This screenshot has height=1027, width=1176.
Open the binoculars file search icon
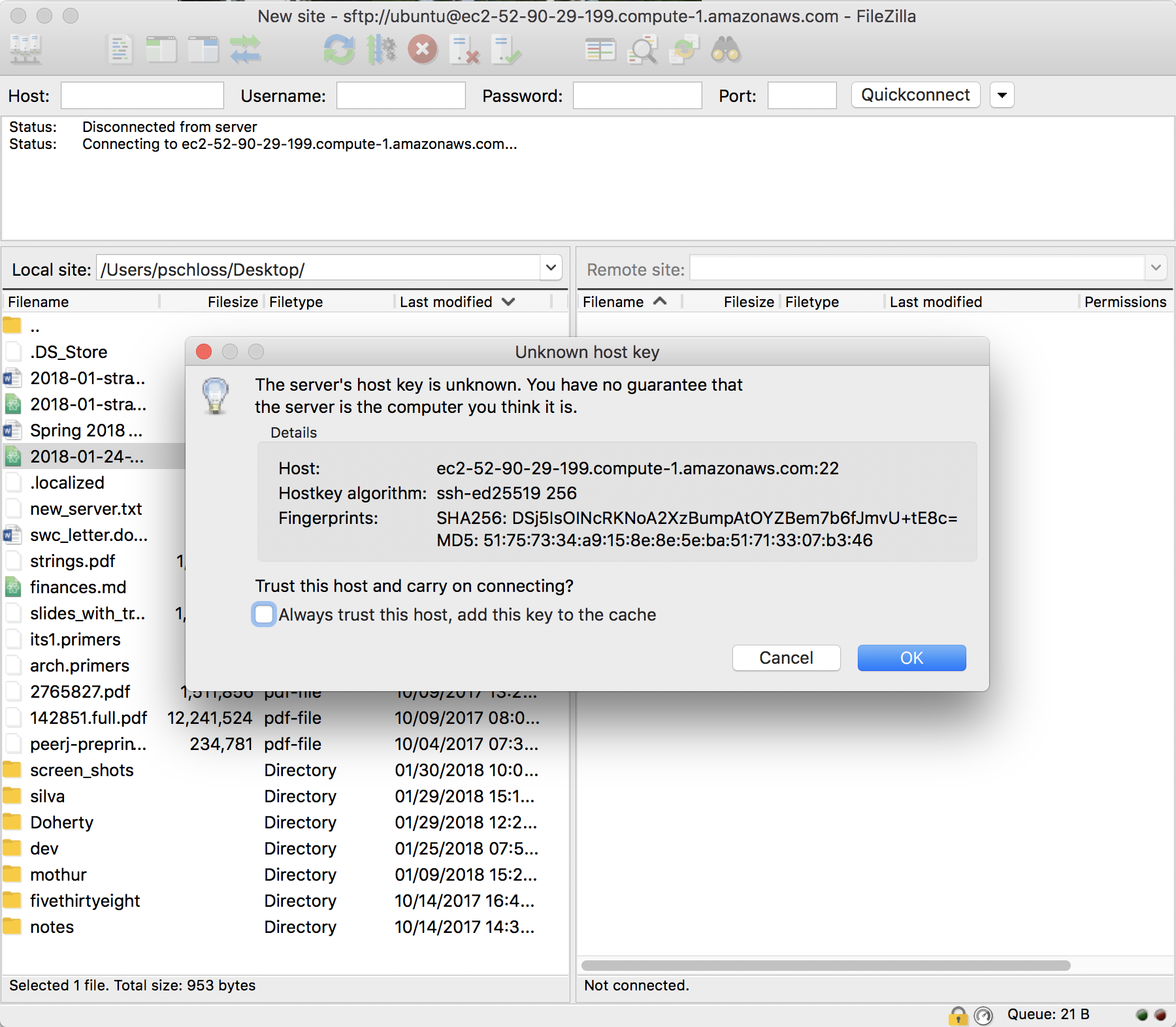coord(726,50)
